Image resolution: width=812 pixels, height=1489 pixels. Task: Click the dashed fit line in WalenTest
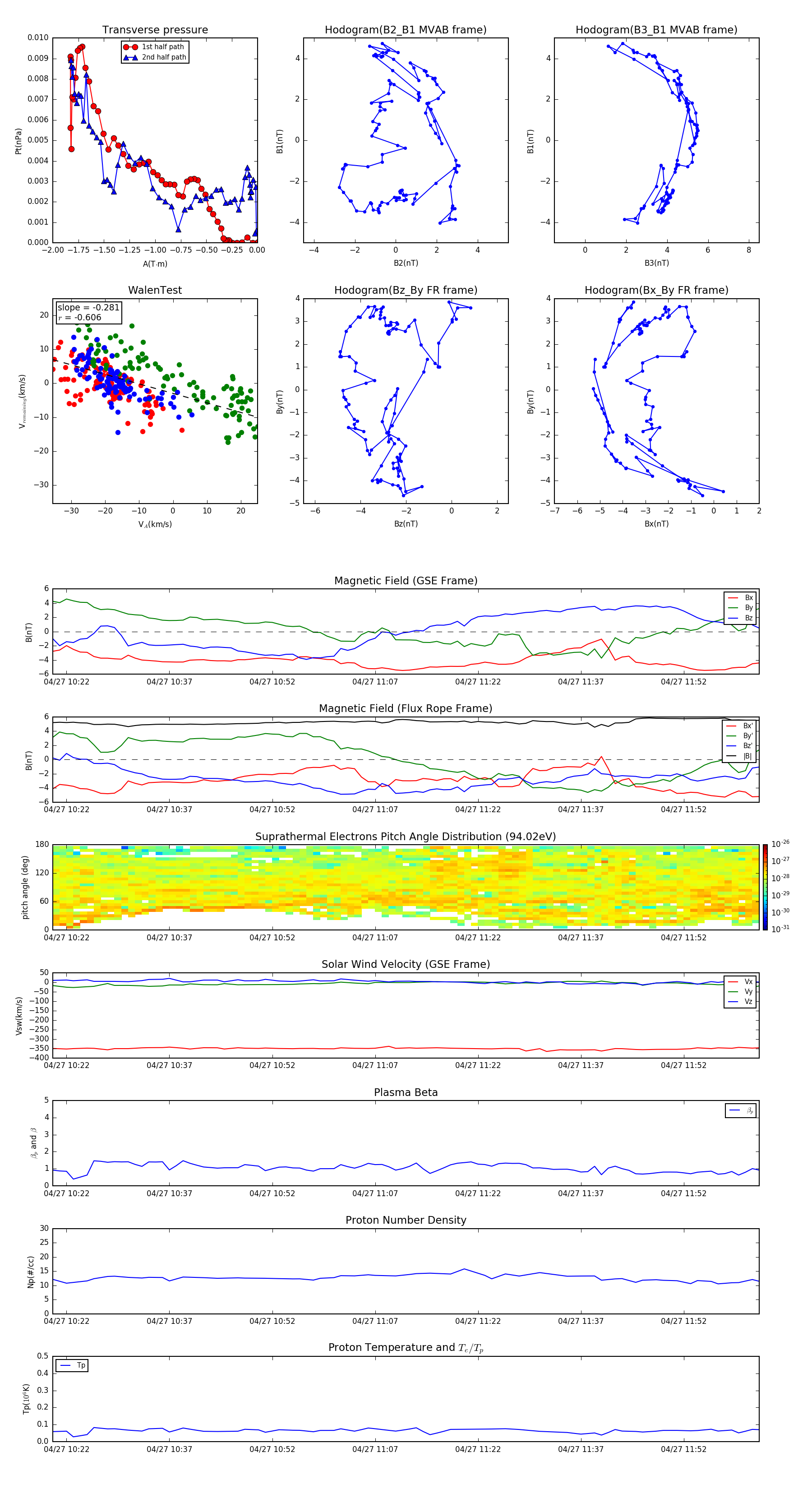[x=155, y=388]
